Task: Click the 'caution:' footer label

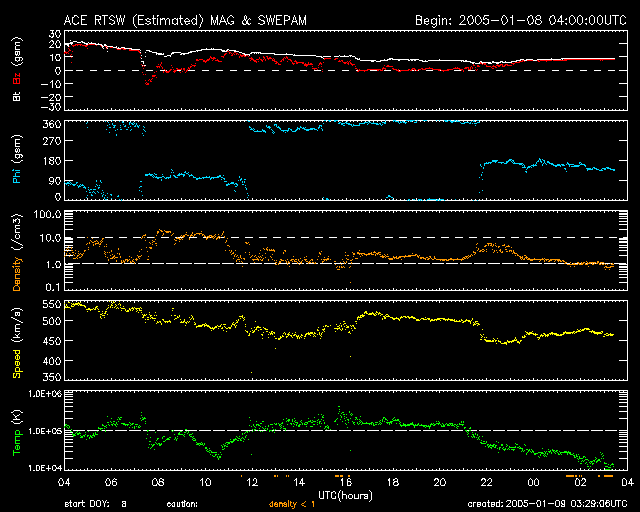Action: coord(182,504)
